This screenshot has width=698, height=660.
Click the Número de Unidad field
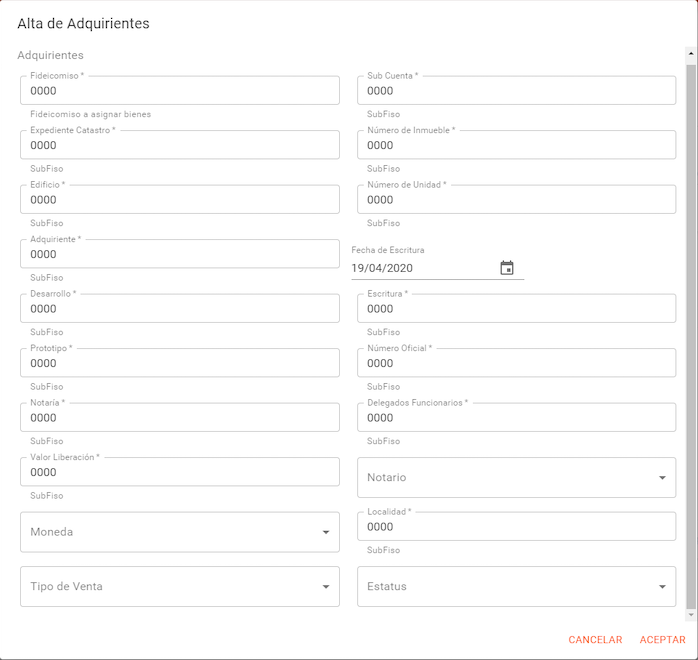516,200
